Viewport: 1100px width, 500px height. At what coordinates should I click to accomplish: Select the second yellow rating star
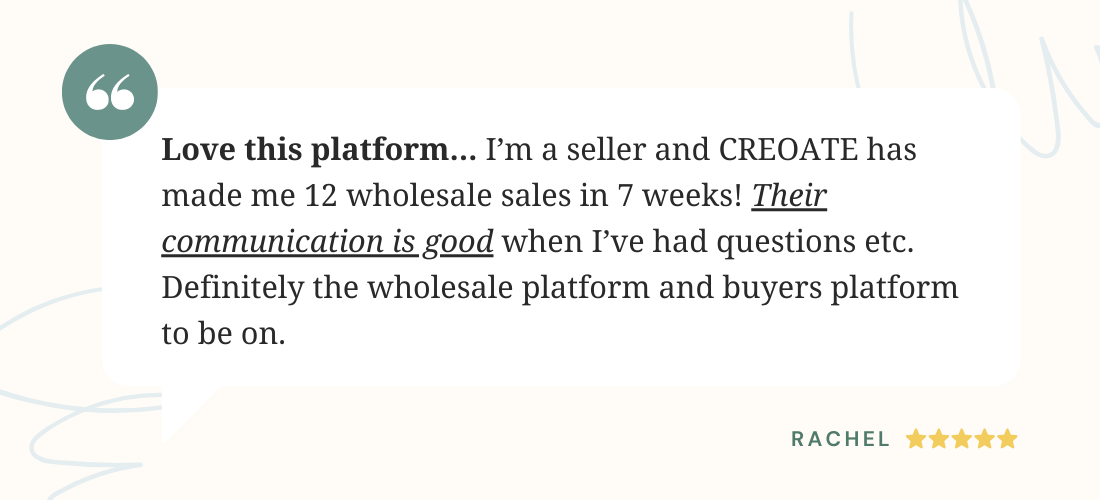click(939, 439)
